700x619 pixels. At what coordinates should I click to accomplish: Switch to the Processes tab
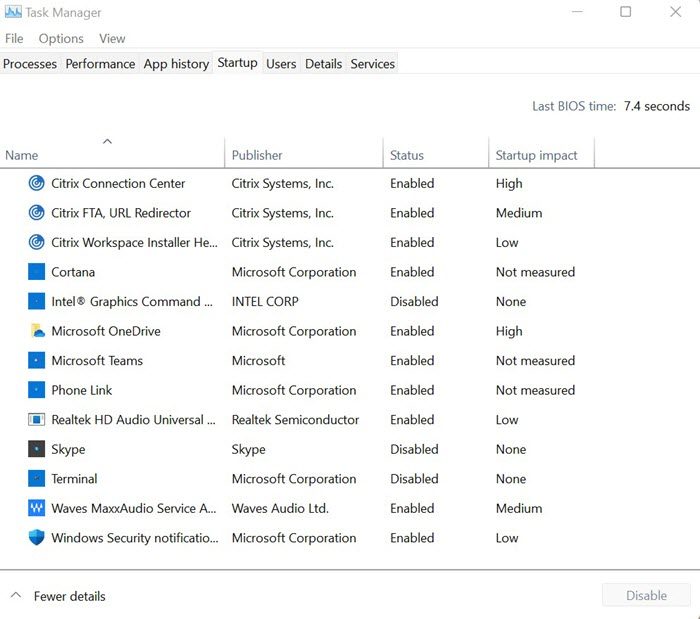click(x=30, y=64)
